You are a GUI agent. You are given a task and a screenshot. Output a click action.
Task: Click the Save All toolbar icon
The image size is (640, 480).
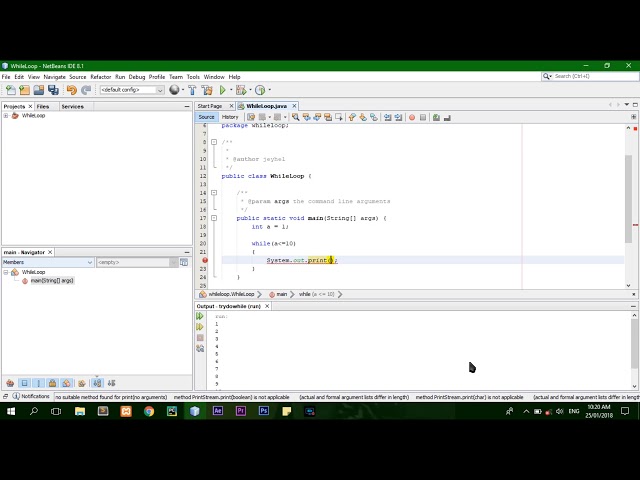pyautogui.click(x=53, y=90)
